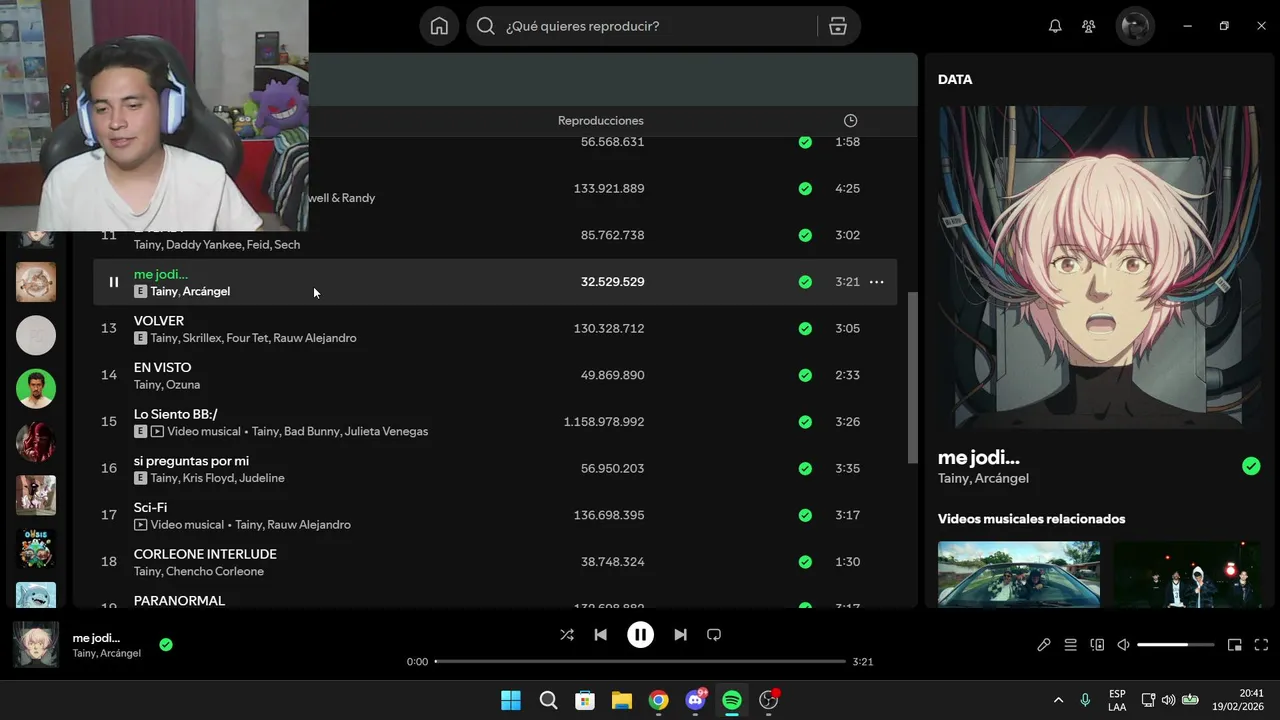Open artist link Chencho Corleone
The width and height of the screenshot is (1280, 720).
click(215, 572)
